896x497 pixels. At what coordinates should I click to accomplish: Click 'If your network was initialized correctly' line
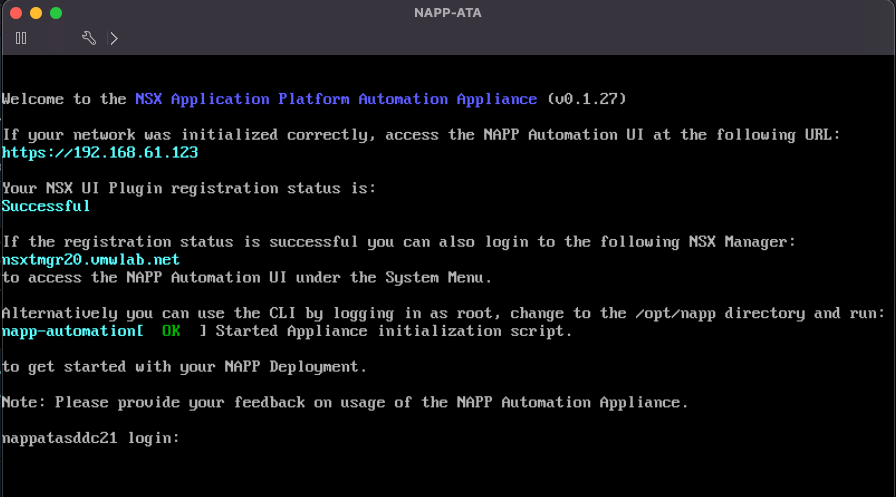(x=421, y=135)
